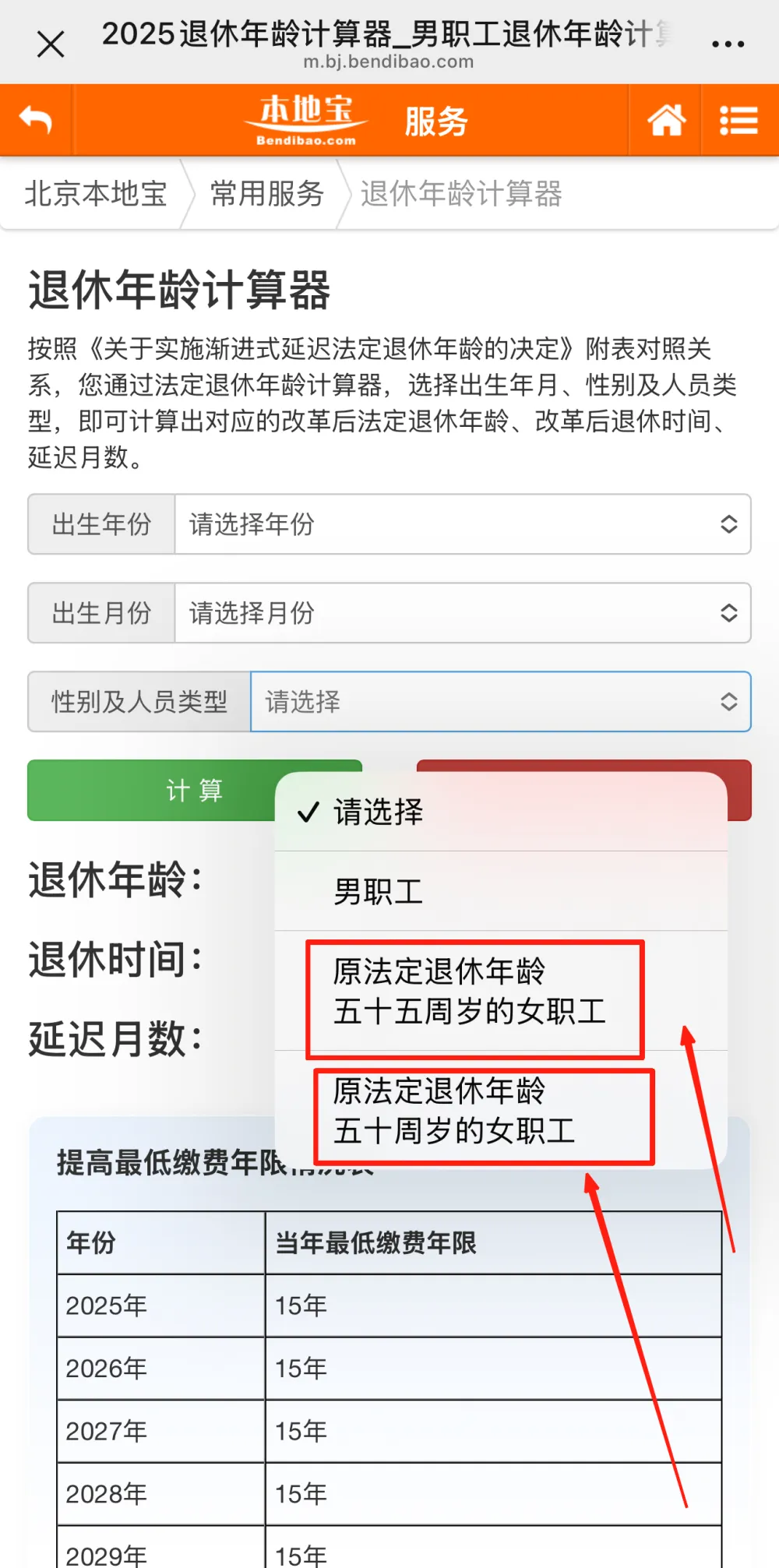The image size is (779, 1568).
Task: Tap the orange back arrow icon
Action: [36, 121]
